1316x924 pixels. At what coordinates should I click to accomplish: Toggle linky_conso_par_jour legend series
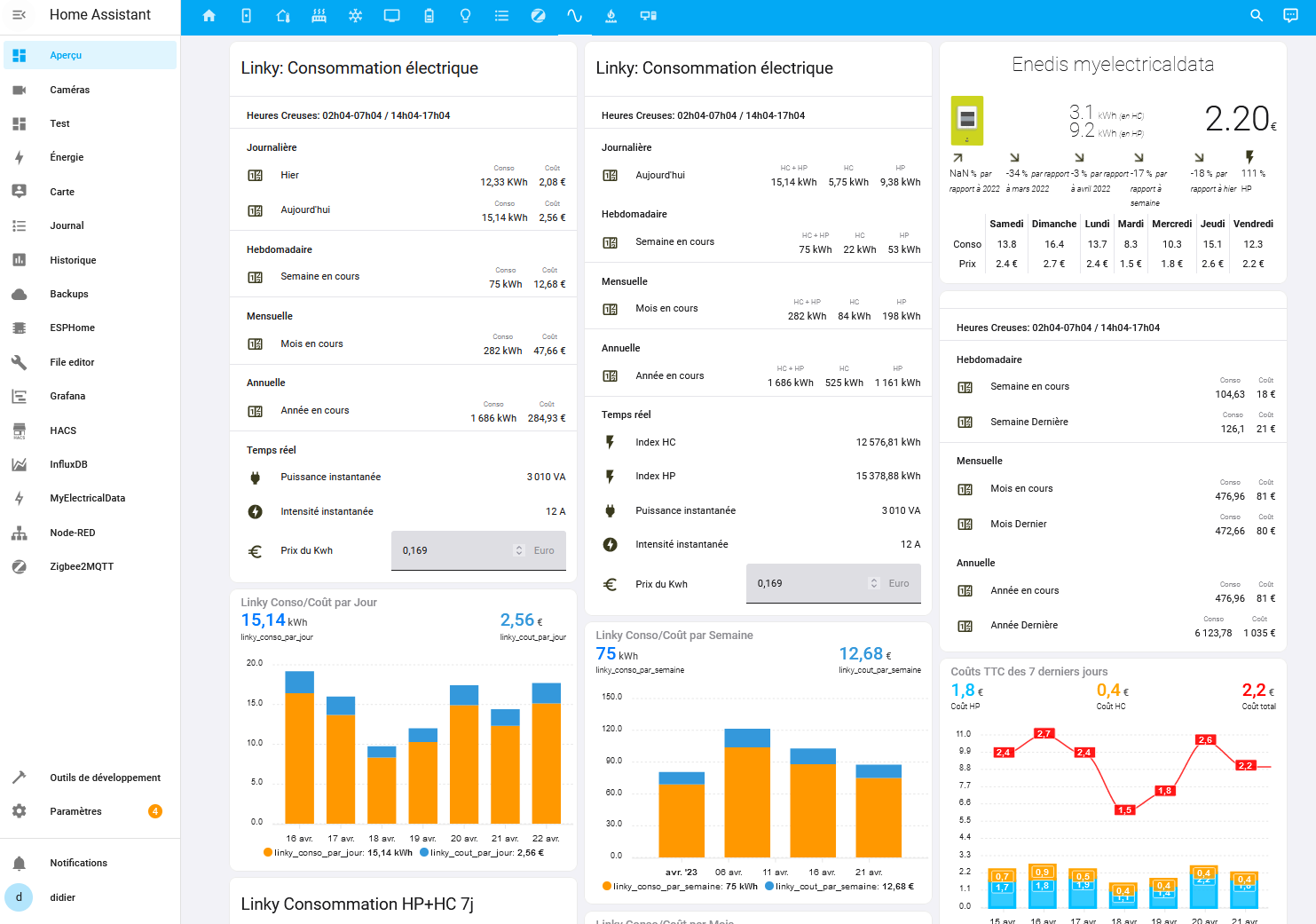[x=337, y=852]
